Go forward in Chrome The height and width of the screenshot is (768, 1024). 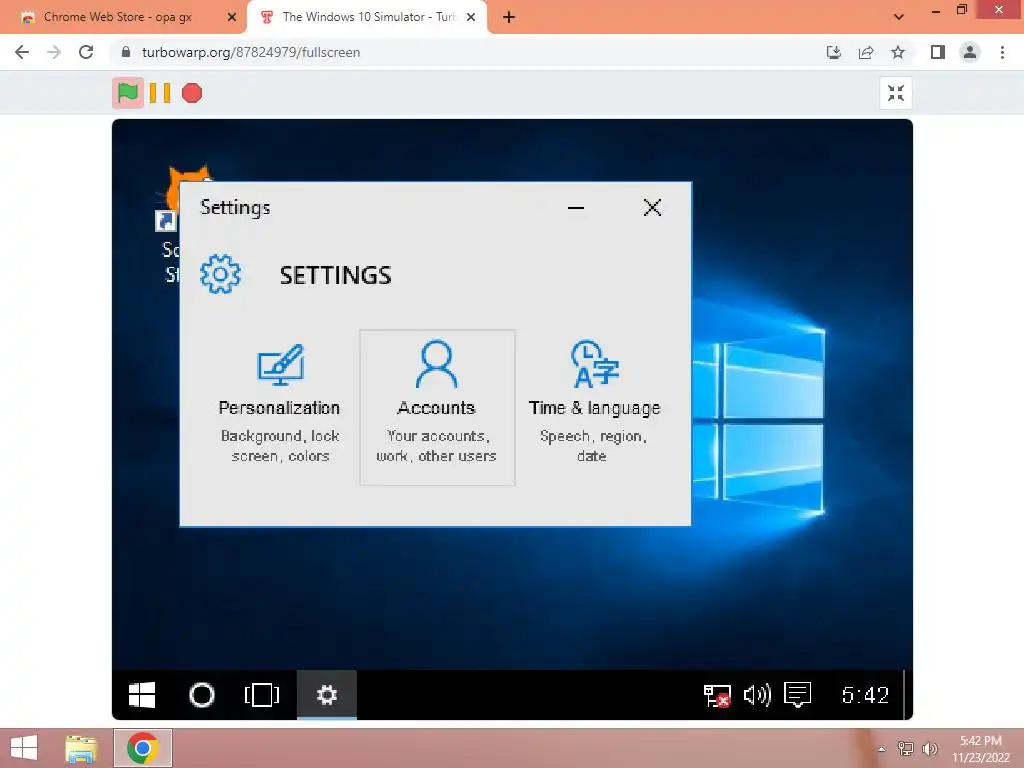point(54,52)
